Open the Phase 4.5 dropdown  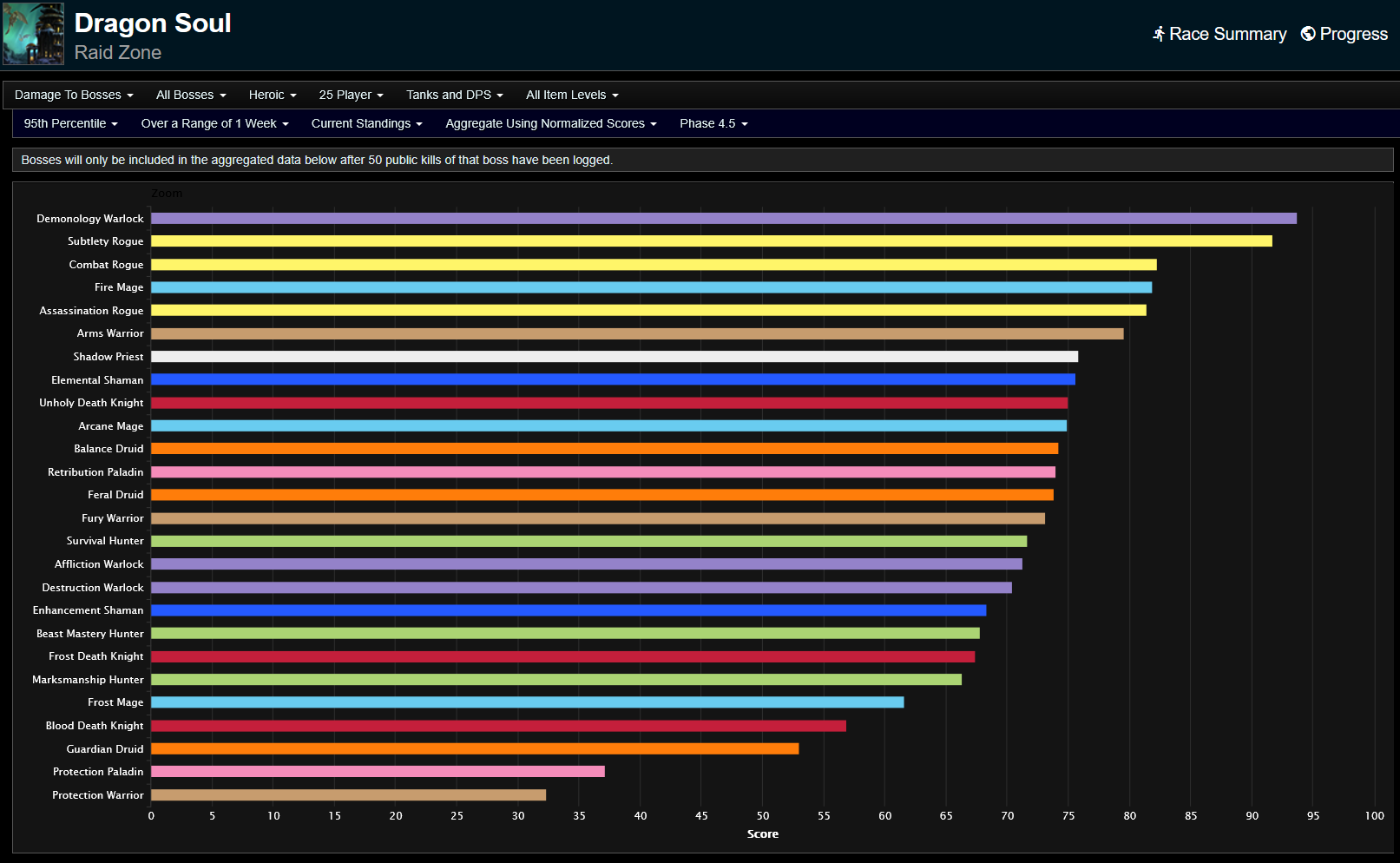(713, 123)
